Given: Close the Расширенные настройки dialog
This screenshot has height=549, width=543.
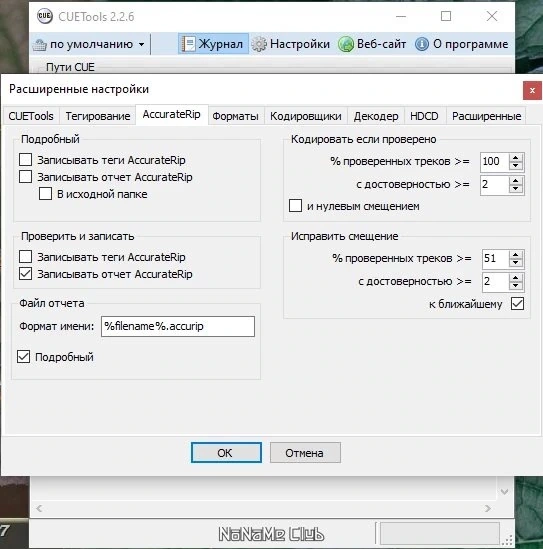Looking at the screenshot, I should coord(532,91).
